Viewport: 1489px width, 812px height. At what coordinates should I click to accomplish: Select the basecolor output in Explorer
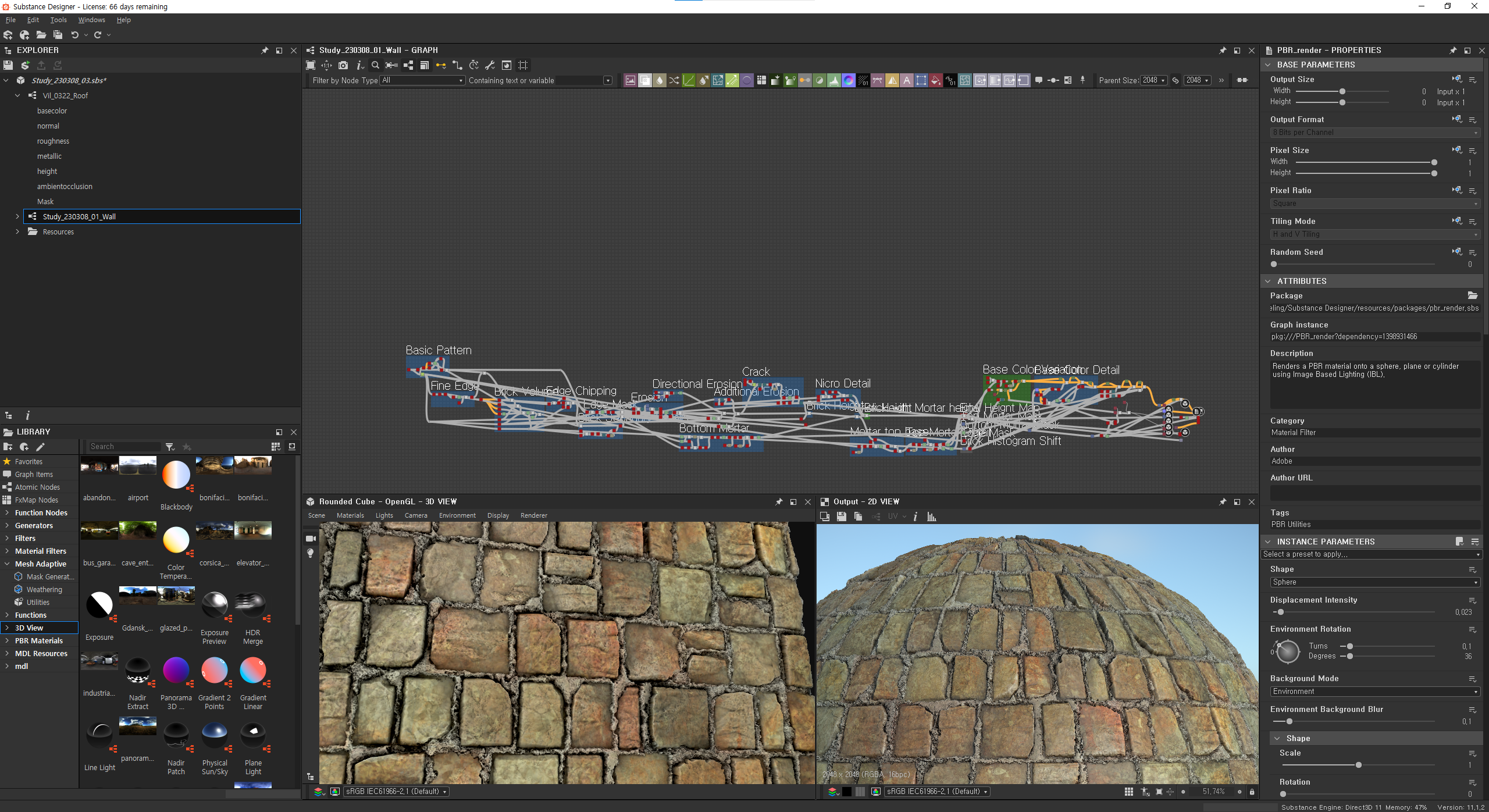pyautogui.click(x=52, y=111)
